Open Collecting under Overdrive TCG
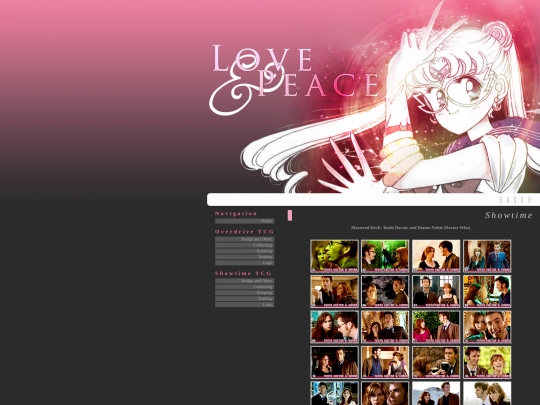The height and width of the screenshot is (405, 540). [x=245, y=245]
